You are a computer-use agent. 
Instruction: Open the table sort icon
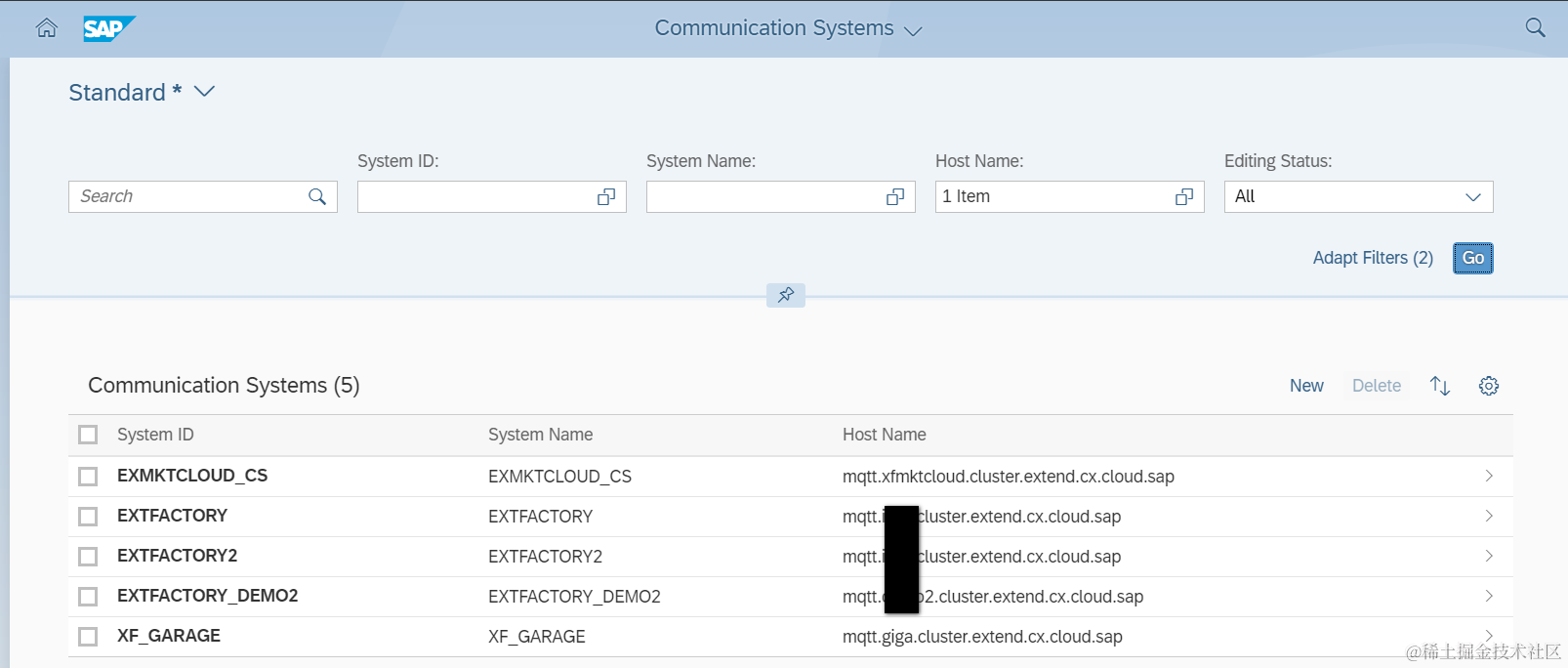point(1440,386)
